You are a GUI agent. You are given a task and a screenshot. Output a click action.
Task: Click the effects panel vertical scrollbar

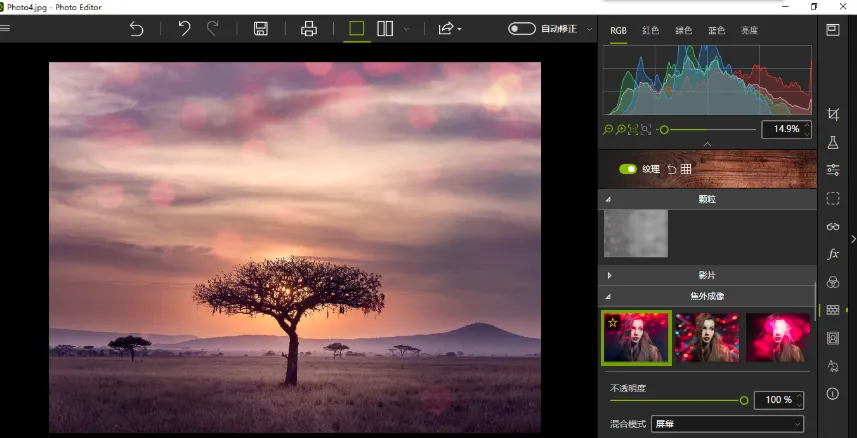pos(814,302)
